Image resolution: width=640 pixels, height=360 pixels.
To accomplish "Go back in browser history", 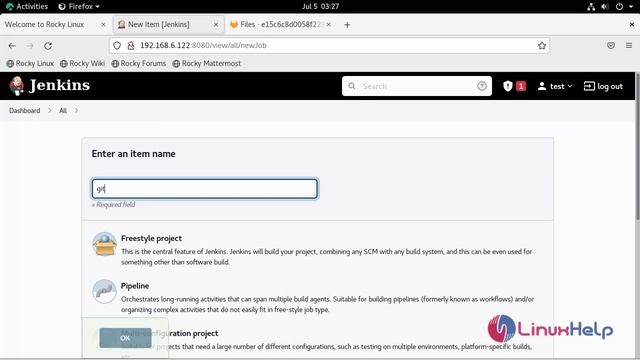I will (x=12, y=46).
